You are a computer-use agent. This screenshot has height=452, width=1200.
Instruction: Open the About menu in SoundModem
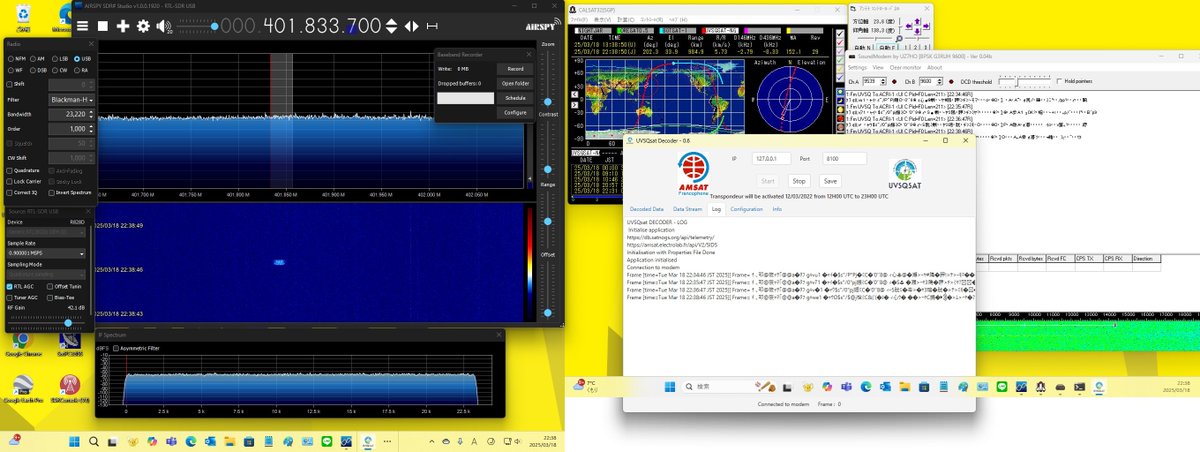(934, 68)
